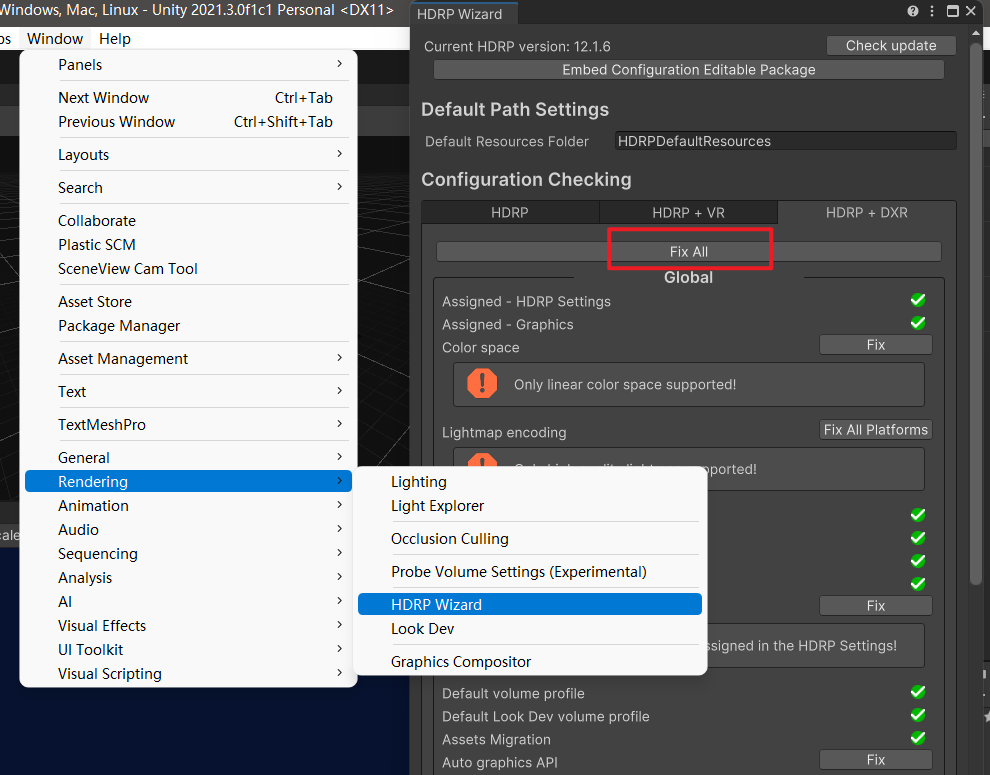Highlight the Rendering menu entry
990x775 pixels.
pos(188,481)
